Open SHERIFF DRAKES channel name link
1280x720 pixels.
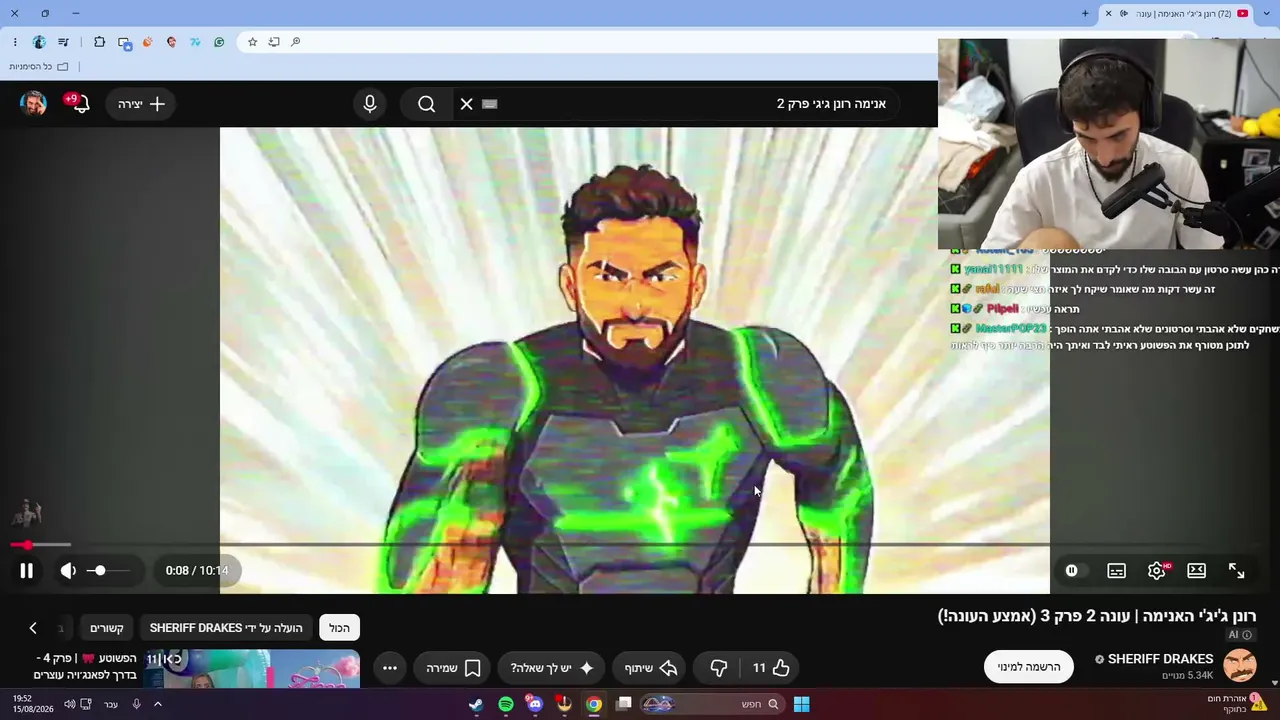(1160, 659)
